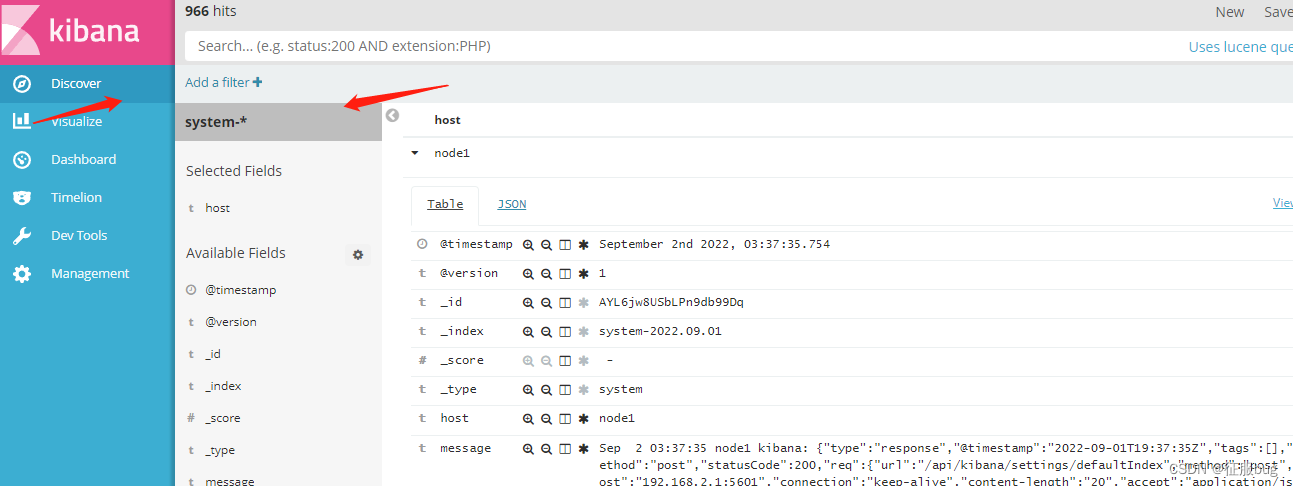This screenshot has width=1293, height=486.
Task: Filter for value in _type row
Action: pyautogui.click(x=528, y=389)
